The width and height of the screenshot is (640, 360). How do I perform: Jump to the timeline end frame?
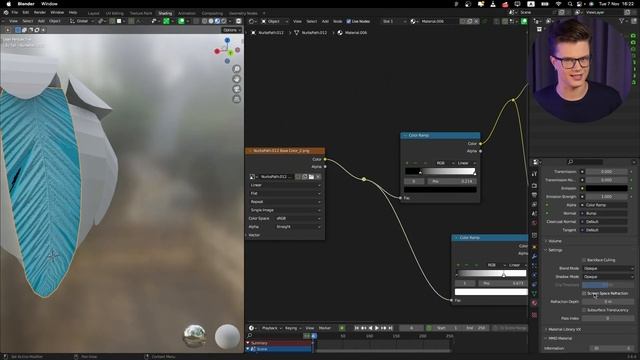(x=390, y=328)
